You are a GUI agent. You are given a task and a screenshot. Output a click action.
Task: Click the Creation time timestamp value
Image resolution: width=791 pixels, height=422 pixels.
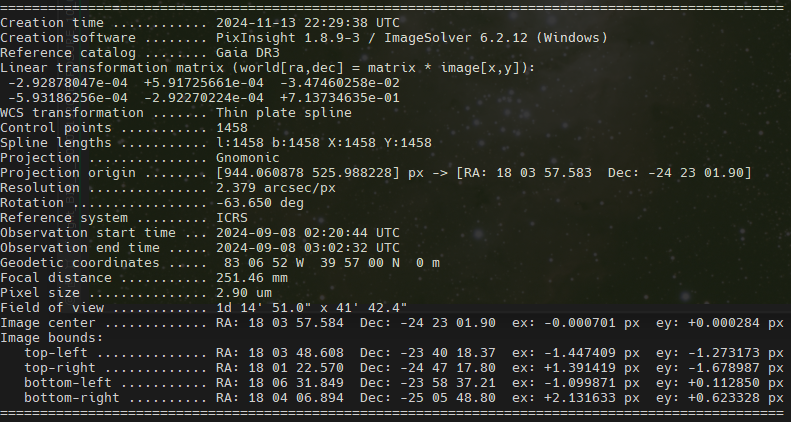point(308,23)
